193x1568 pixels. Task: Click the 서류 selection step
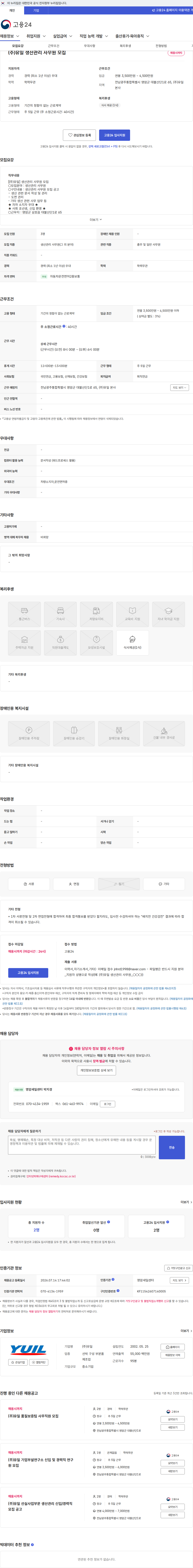[x=29, y=884]
